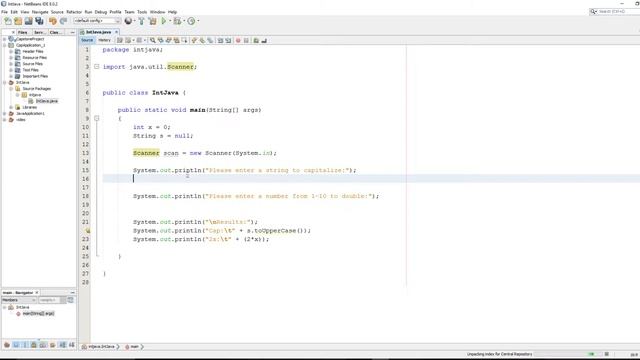Click the main breadcrumb at editor bottom

(x=134, y=347)
